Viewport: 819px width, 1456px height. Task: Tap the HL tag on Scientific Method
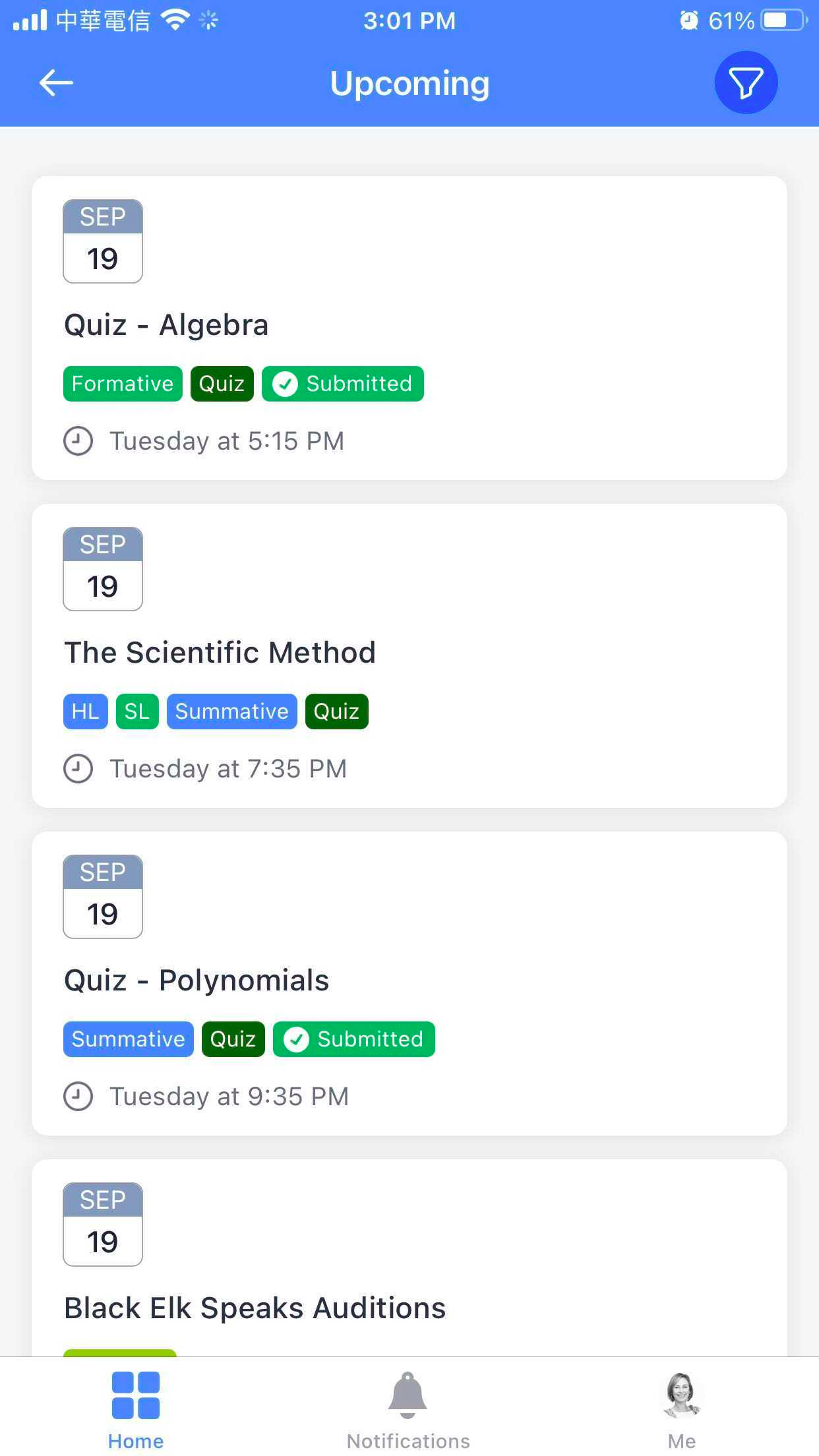pos(86,712)
